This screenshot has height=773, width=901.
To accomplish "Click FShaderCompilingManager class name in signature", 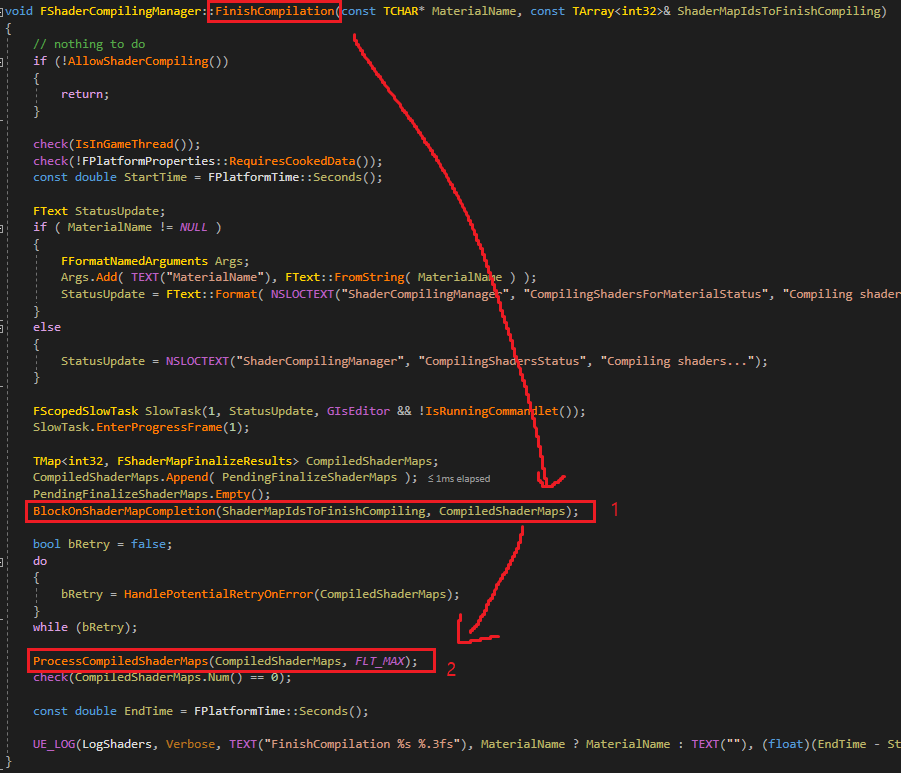I will (120, 11).
